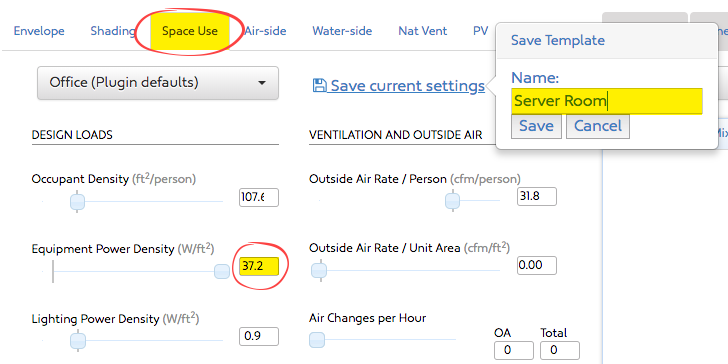
Task: Select the Nat Vent tab
Action: [422, 31]
